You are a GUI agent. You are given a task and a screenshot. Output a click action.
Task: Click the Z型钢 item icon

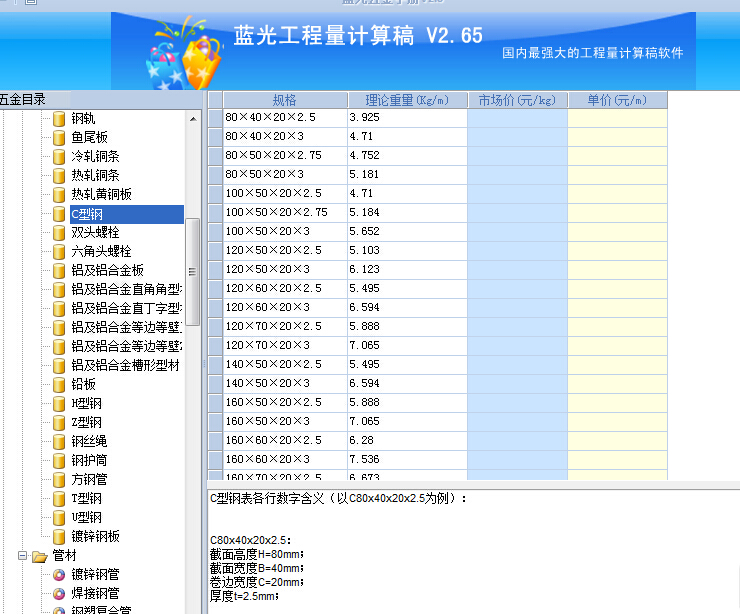[59, 422]
